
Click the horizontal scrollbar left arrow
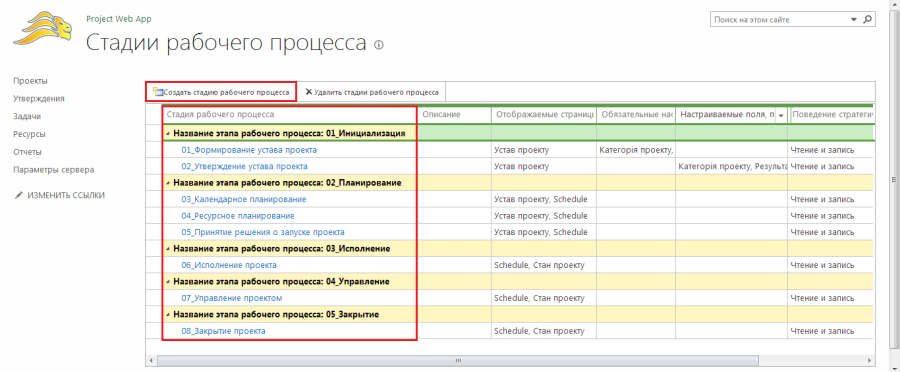tap(151, 361)
